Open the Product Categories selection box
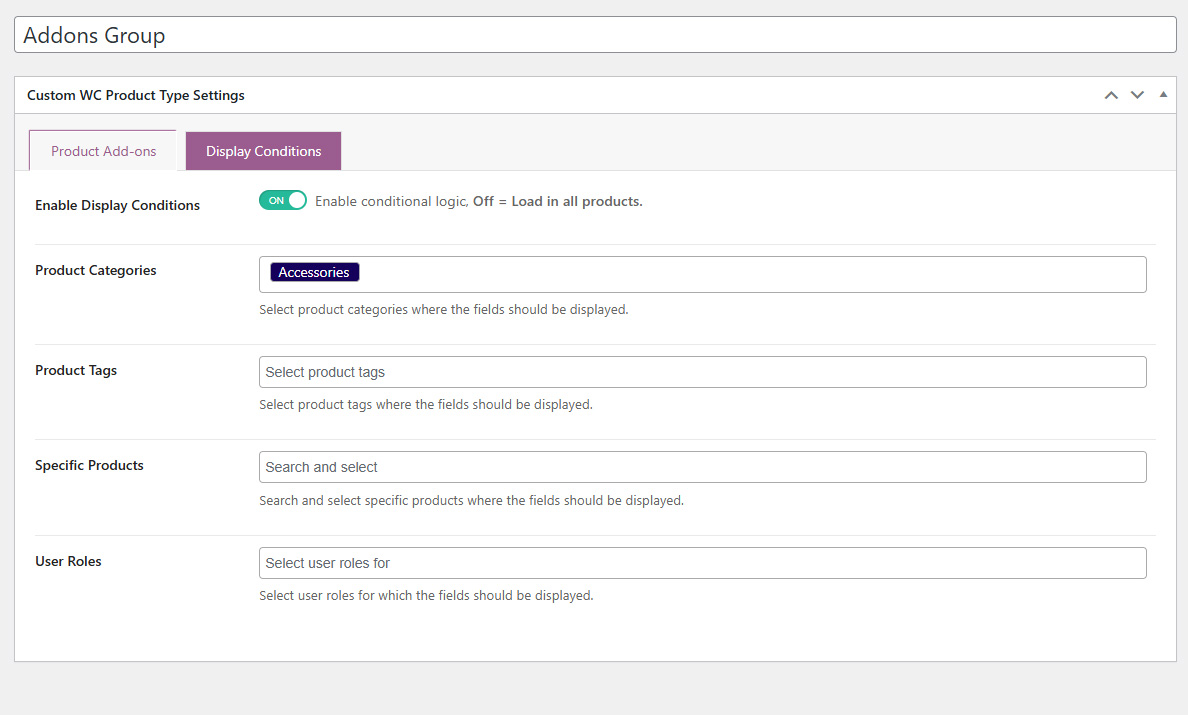Screen dimensions: 1188x715 click(x=702, y=274)
